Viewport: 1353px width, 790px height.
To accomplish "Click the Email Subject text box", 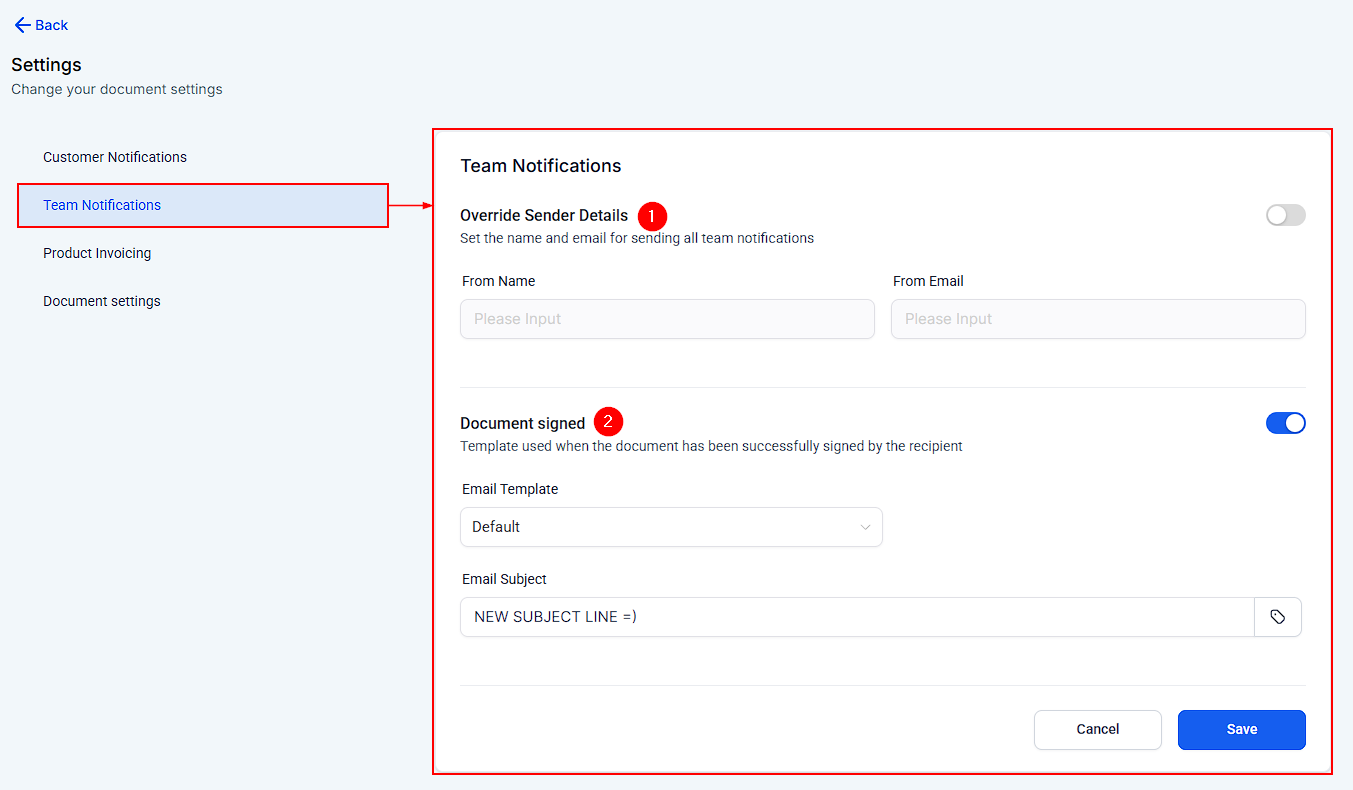I will pyautogui.click(x=856, y=617).
